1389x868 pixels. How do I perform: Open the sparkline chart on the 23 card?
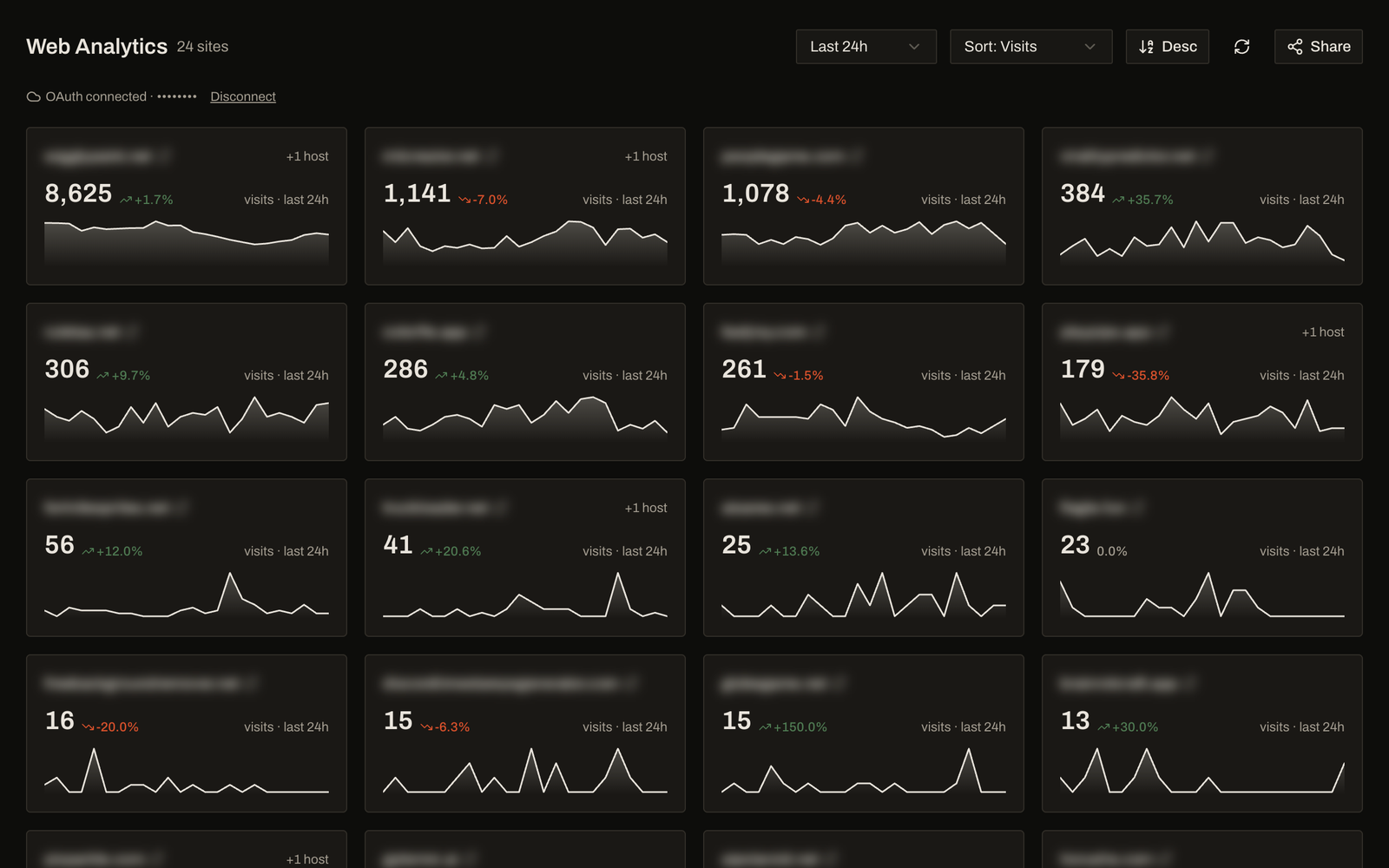[x=1202, y=594]
